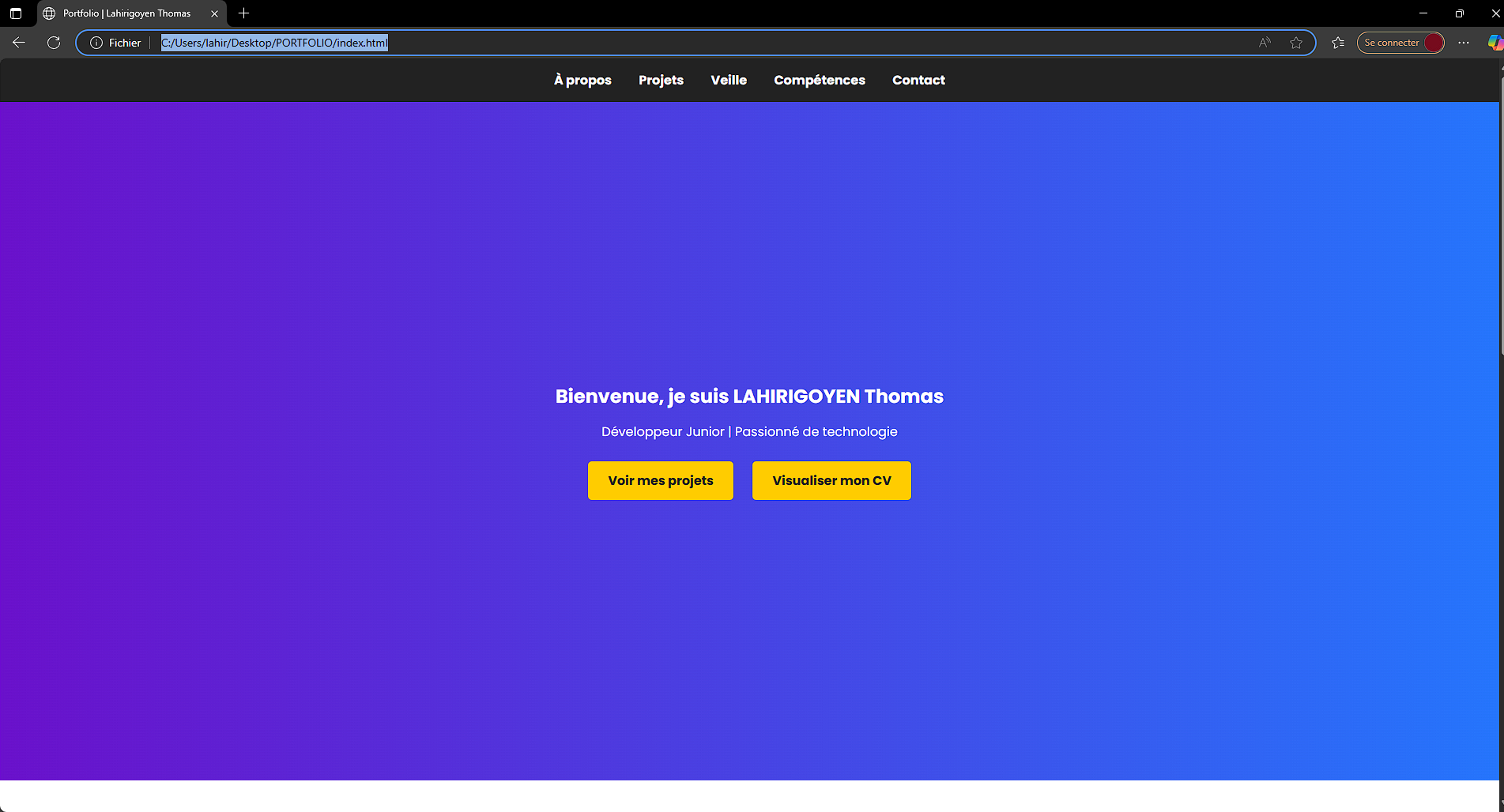Go to Veille section
The width and height of the screenshot is (1504, 812).
pyautogui.click(x=729, y=80)
